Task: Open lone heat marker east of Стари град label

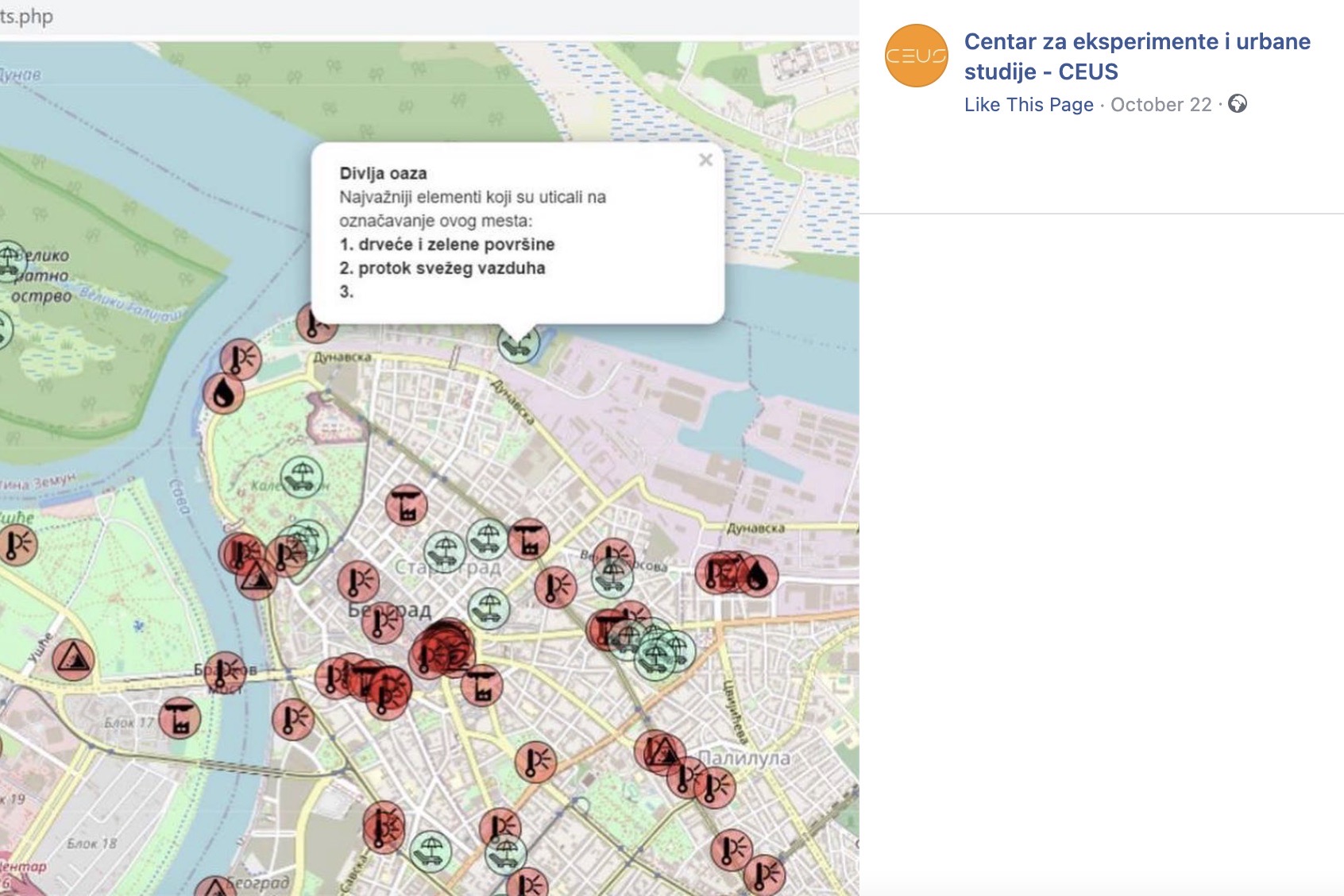Action: [555, 588]
